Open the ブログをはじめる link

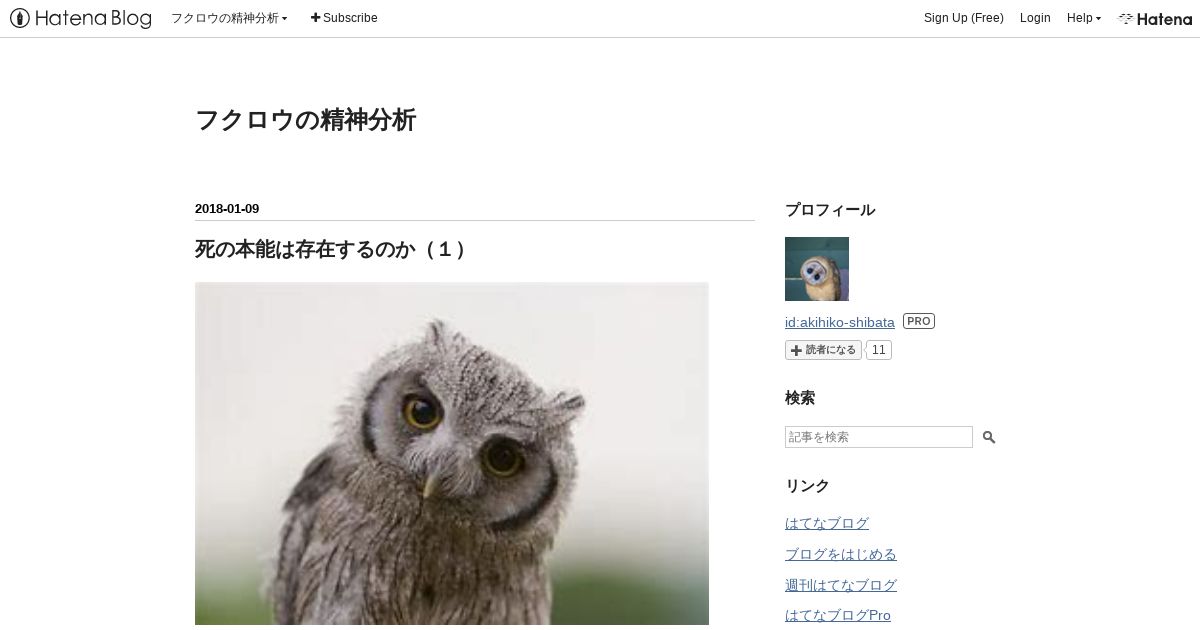tap(841, 554)
